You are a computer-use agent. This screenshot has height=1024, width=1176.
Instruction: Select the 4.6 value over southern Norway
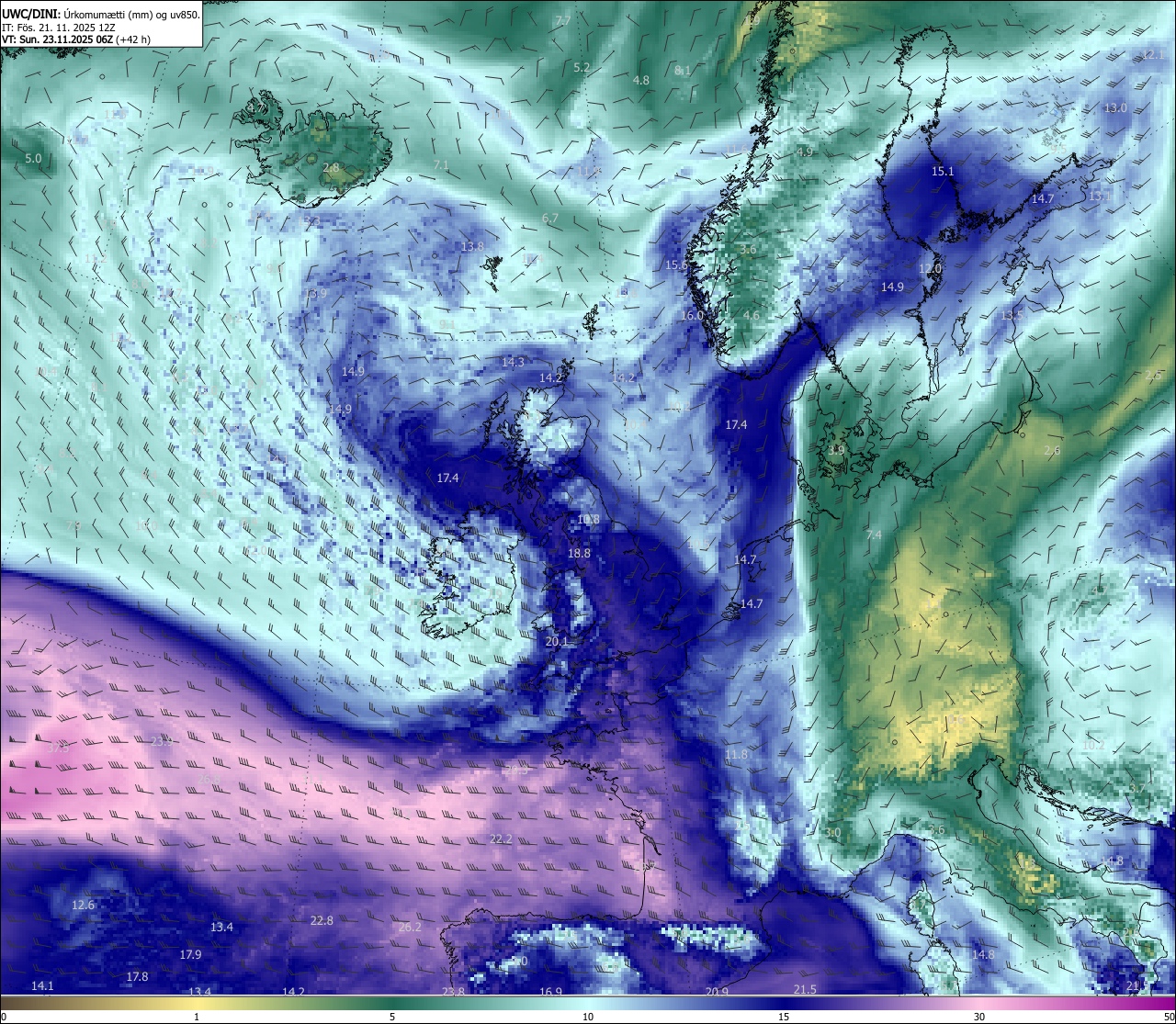click(x=752, y=316)
